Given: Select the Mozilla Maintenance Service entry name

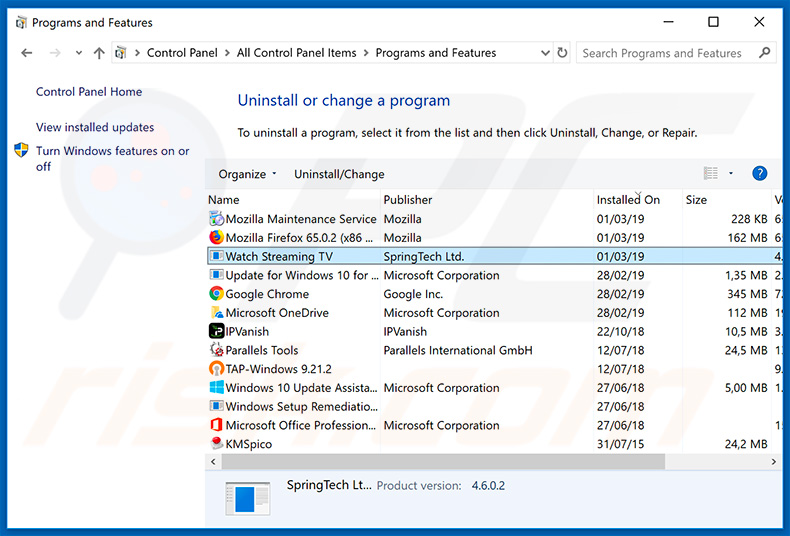Looking at the screenshot, I should tap(301, 219).
